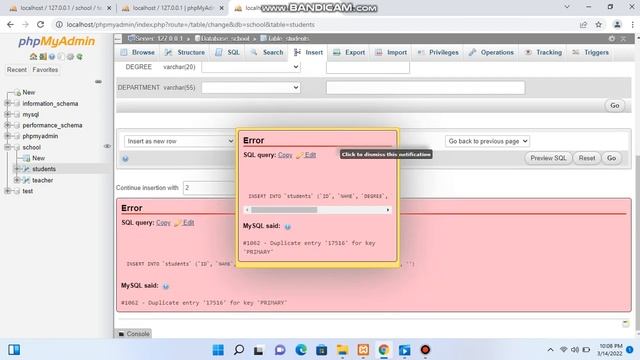This screenshot has width=640, height=360.
Task: Click Go button below DEPARTMENT row
Action: pos(615,105)
